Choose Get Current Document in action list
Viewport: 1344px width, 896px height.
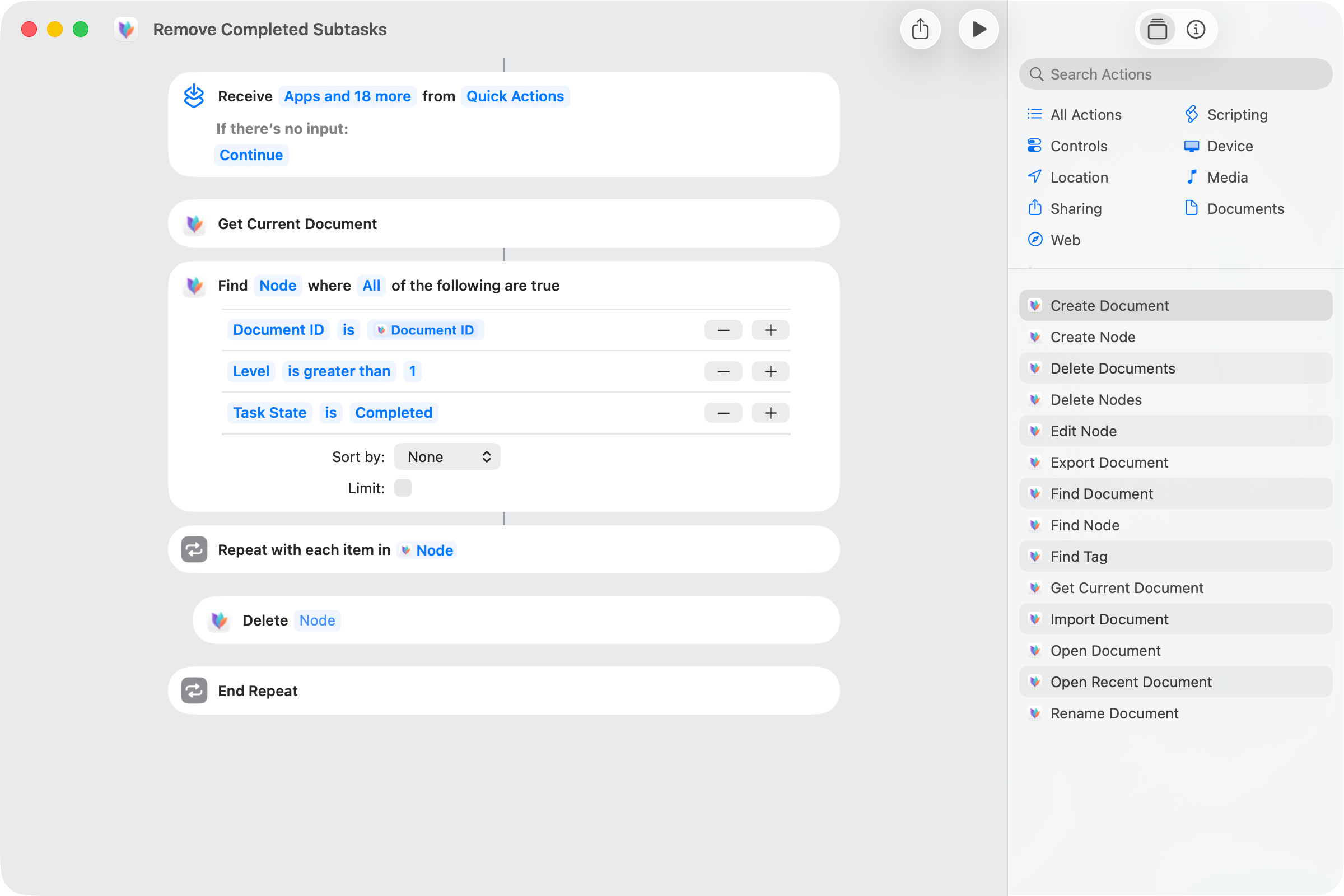(x=1175, y=587)
